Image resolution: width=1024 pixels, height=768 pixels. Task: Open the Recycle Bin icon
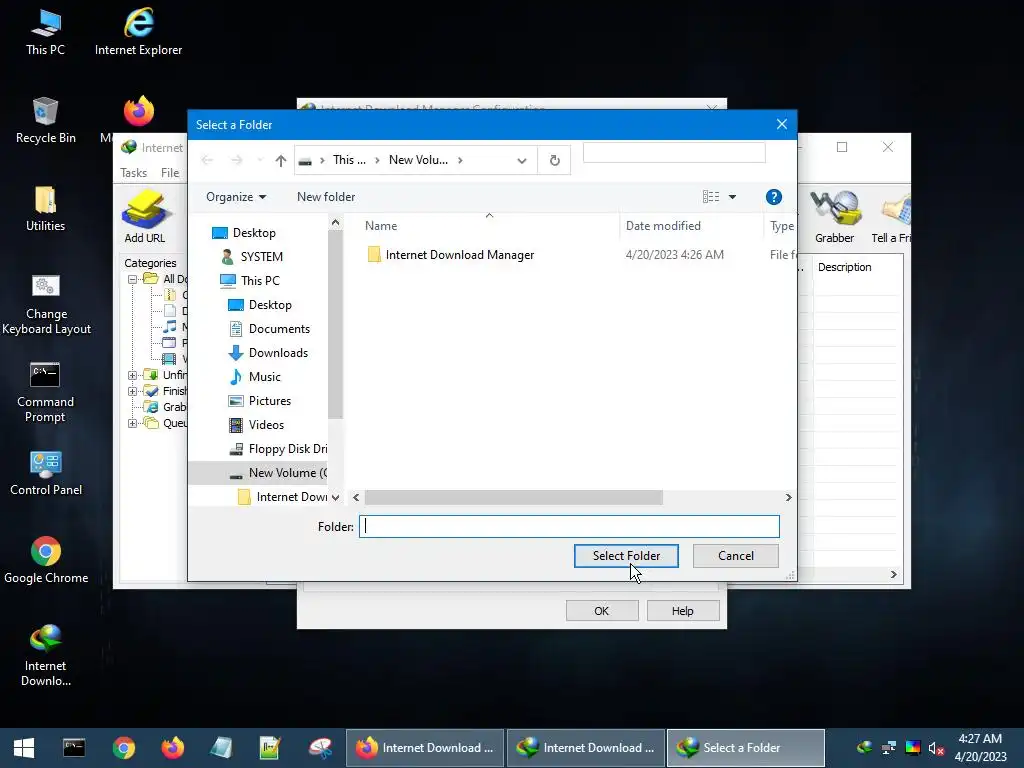[45, 121]
